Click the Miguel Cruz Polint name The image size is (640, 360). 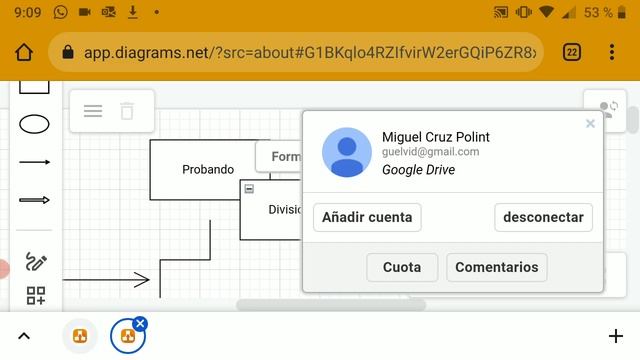pos(436,137)
